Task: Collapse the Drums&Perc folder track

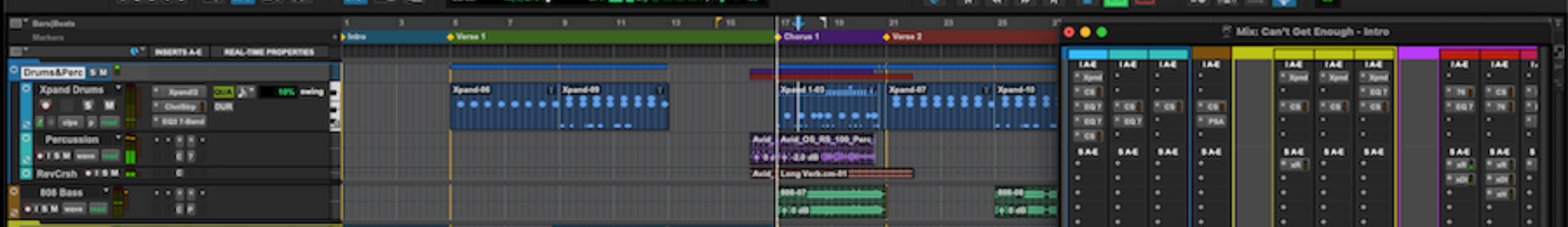Action: (14, 70)
